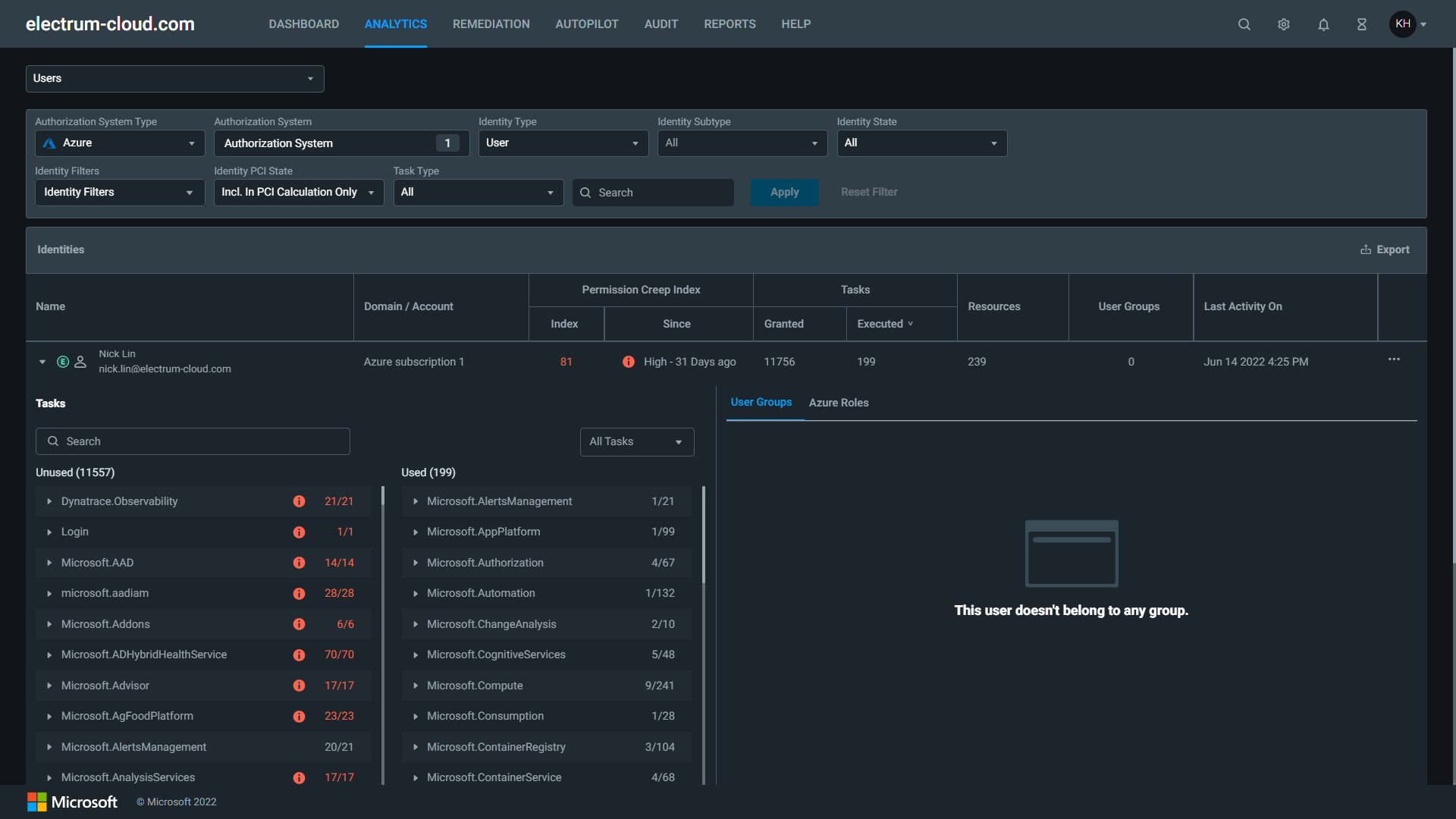Open the search icon in top bar
The width and height of the screenshot is (1456, 819).
click(1244, 24)
